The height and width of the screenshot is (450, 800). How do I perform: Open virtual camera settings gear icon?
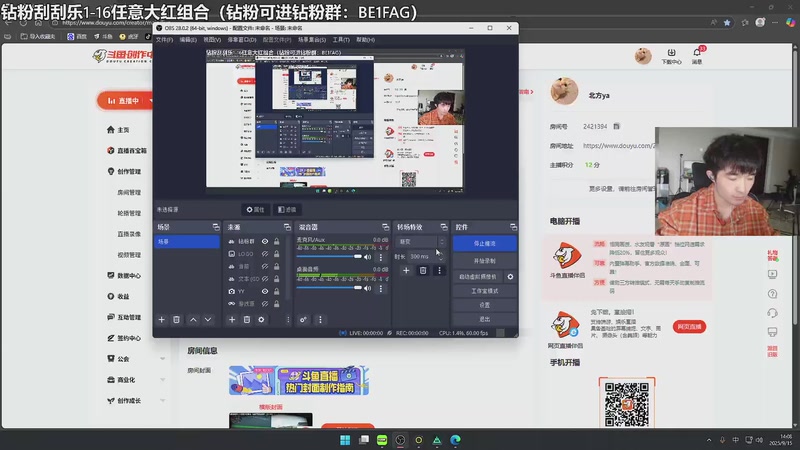pyautogui.click(x=510, y=277)
